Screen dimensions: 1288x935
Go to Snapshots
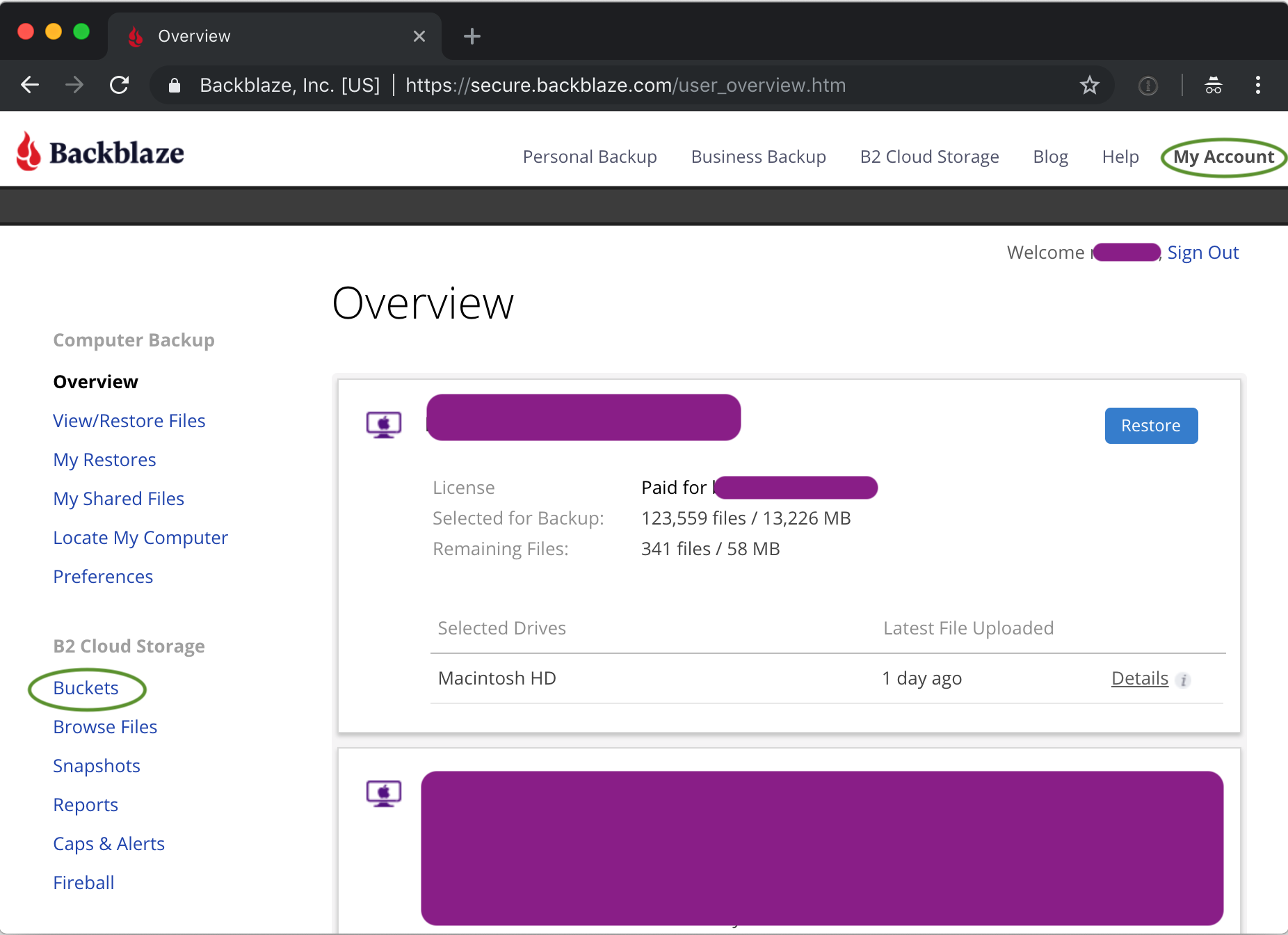[97, 765]
